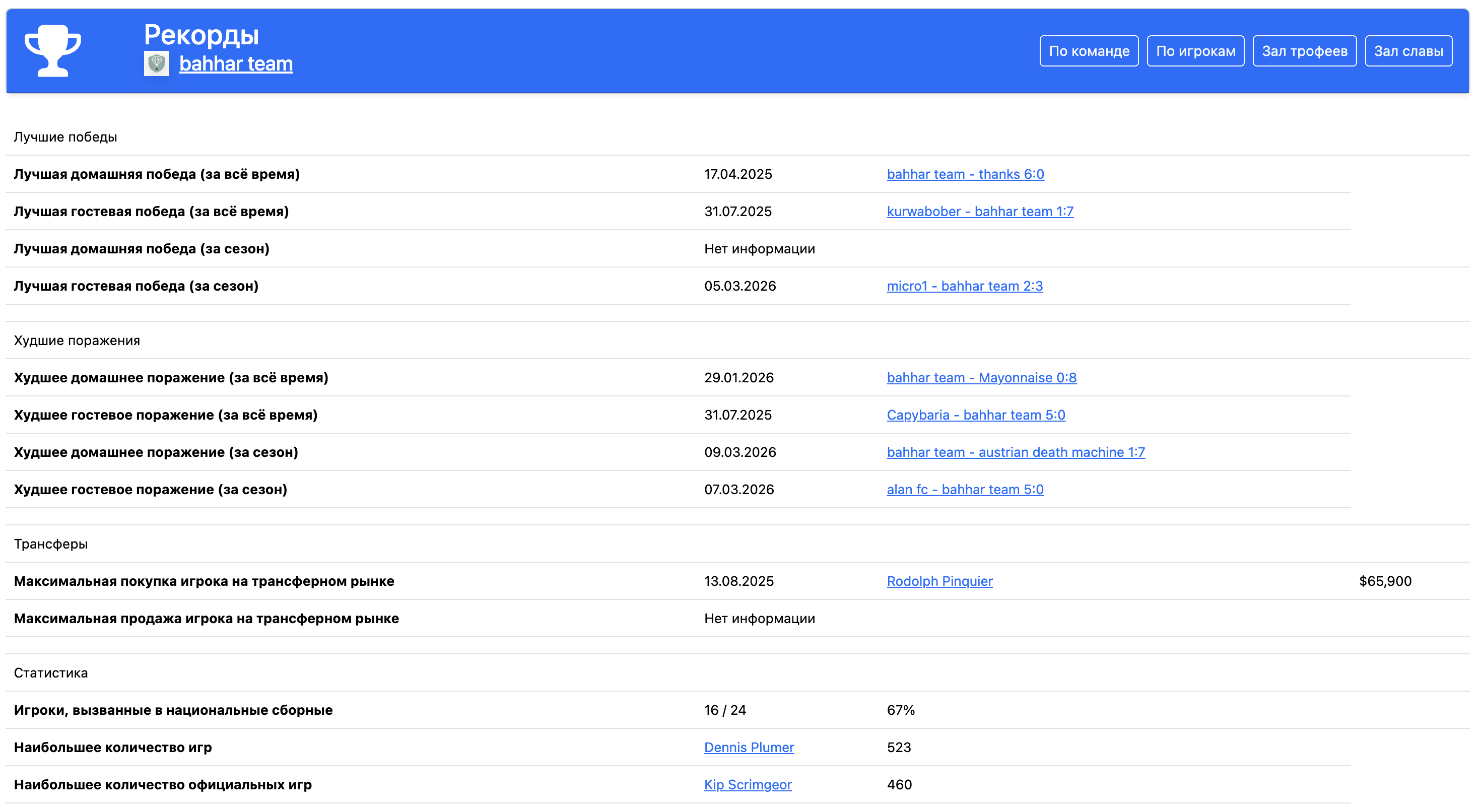Open match alan fc - bahhar team 5:0

(965, 490)
